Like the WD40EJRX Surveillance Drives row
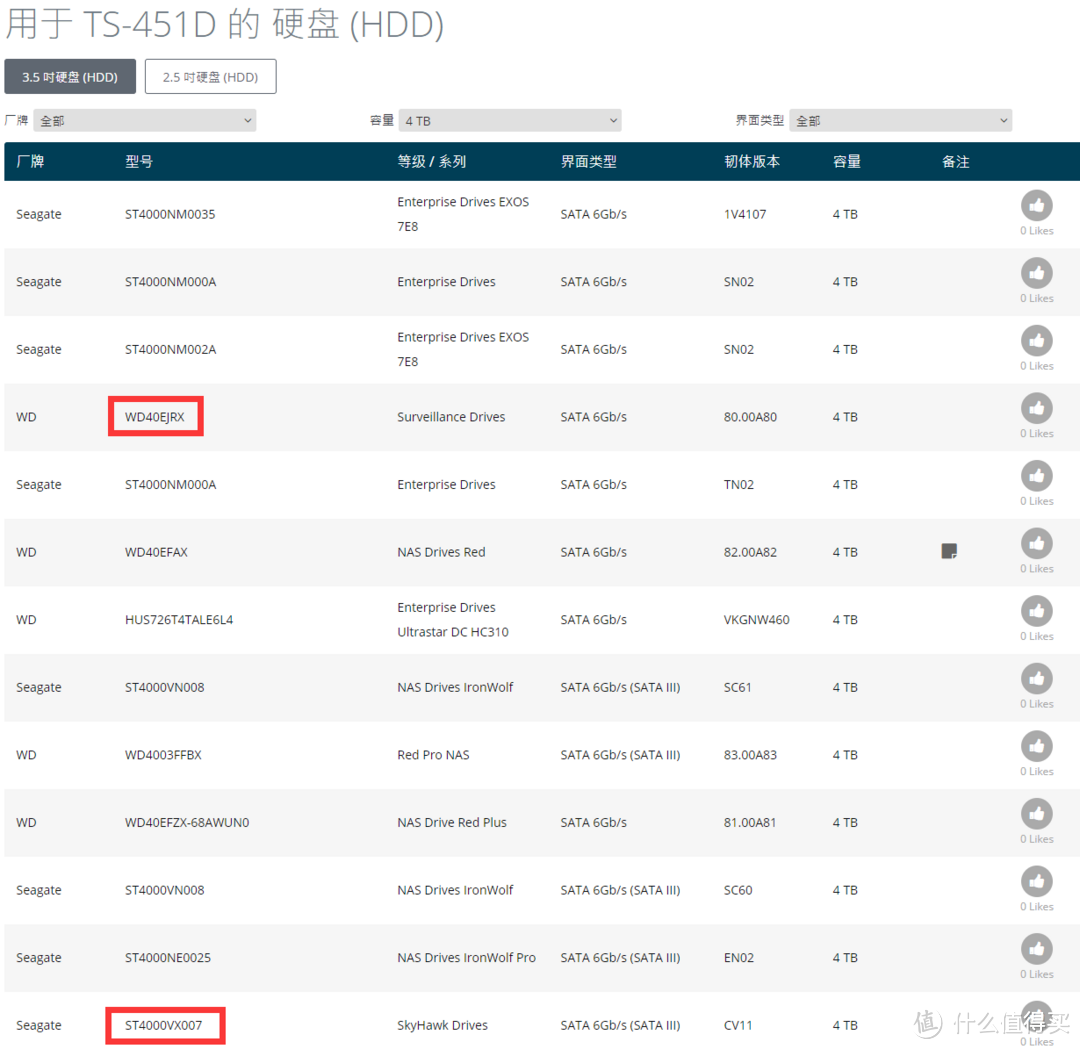This screenshot has height=1049, width=1080. coord(1037,408)
